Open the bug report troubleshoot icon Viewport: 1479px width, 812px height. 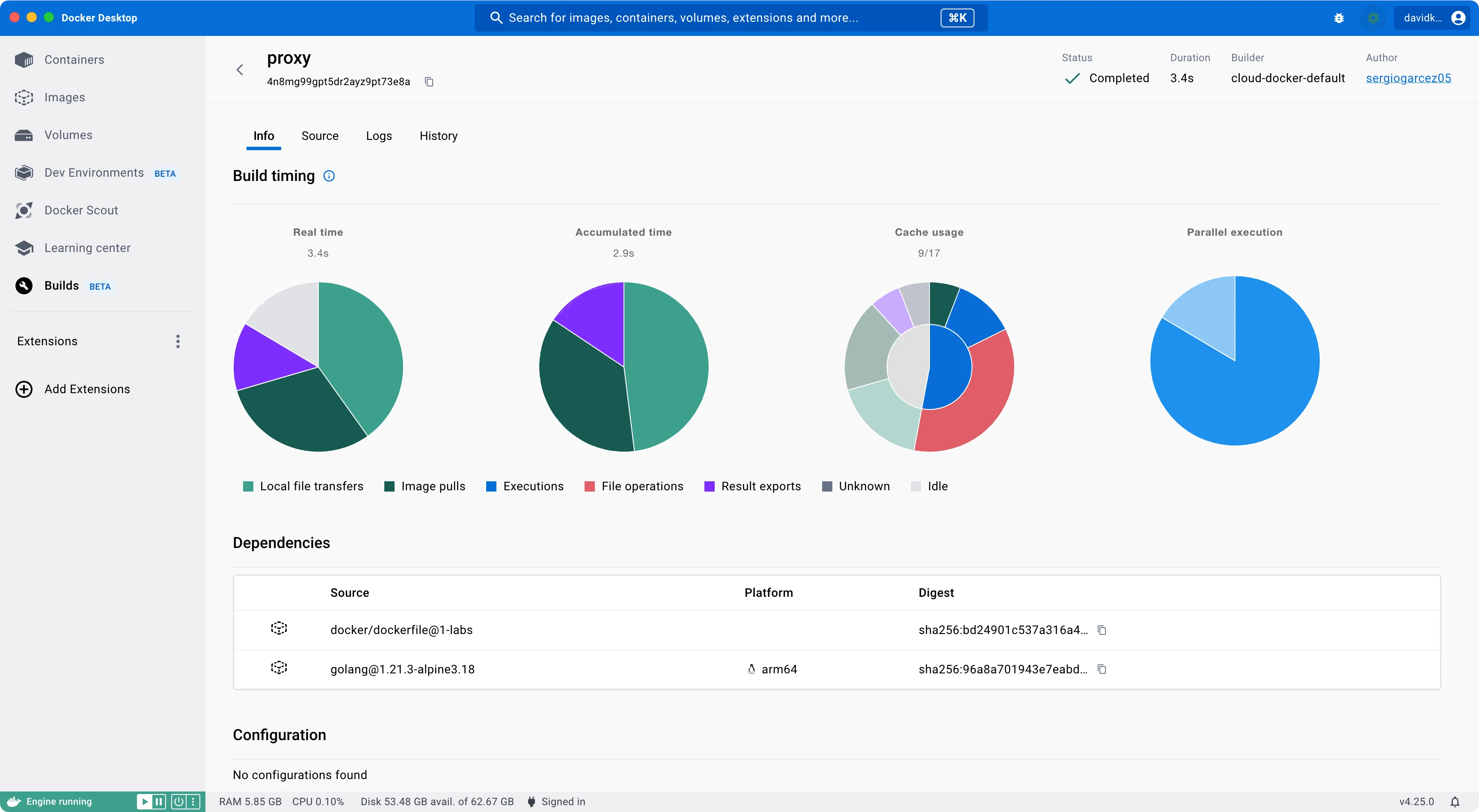1339,18
